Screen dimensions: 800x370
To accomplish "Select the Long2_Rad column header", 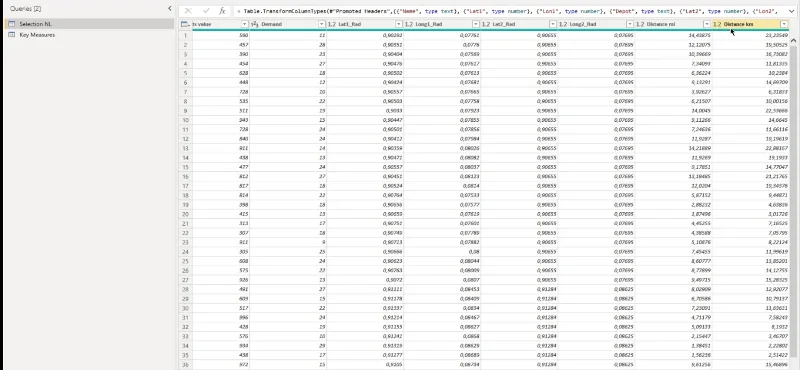I will point(596,24).
